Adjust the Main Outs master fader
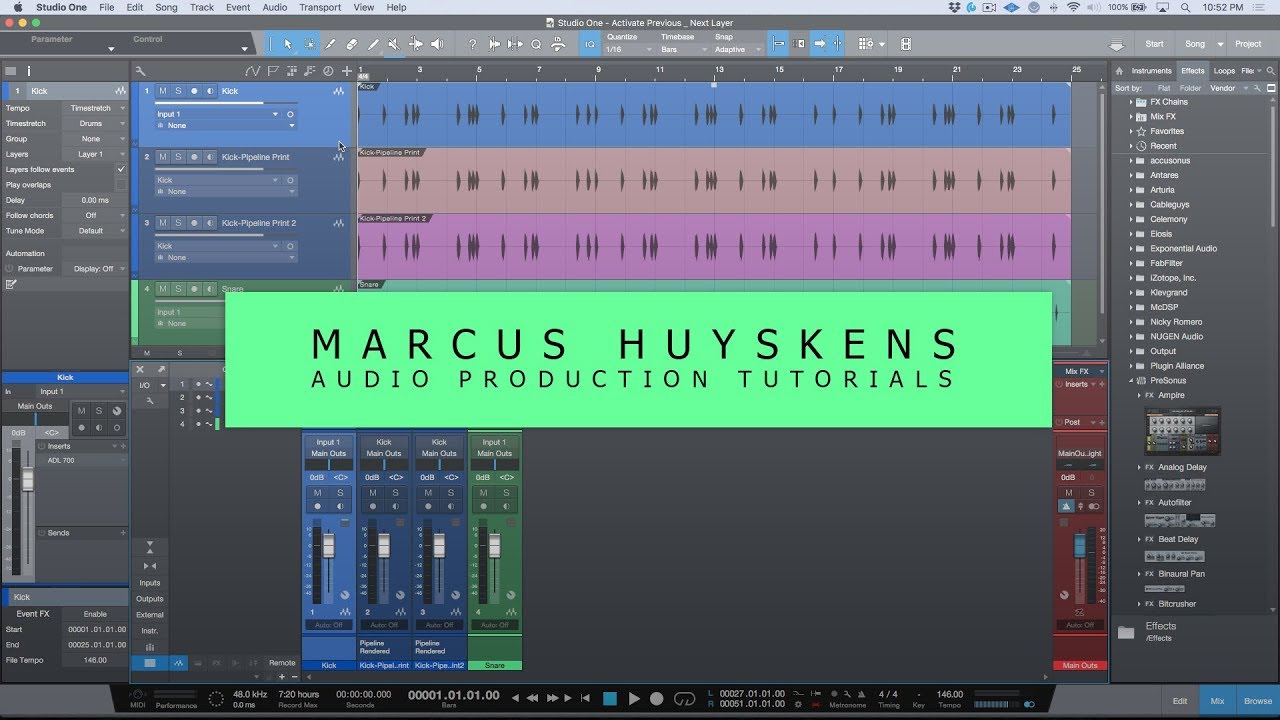This screenshot has height=720, width=1280. tap(1079, 546)
